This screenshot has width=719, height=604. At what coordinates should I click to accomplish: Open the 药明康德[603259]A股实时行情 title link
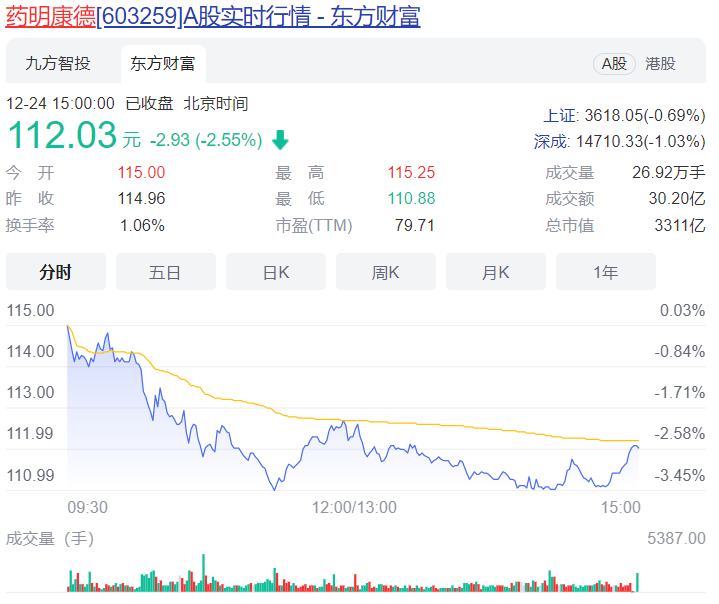[213, 17]
